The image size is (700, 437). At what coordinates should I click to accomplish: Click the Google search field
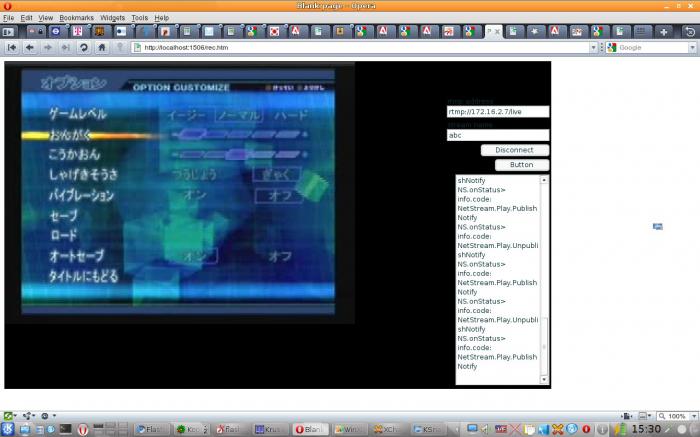click(x=653, y=47)
